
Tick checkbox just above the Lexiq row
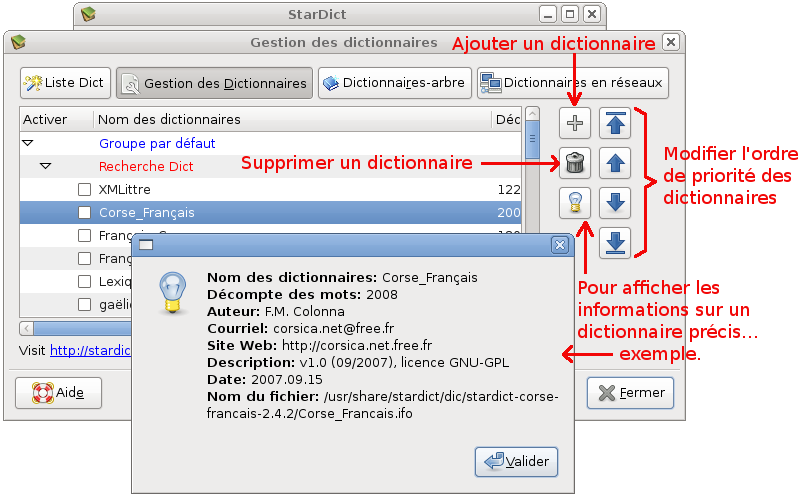click(84, 258)
